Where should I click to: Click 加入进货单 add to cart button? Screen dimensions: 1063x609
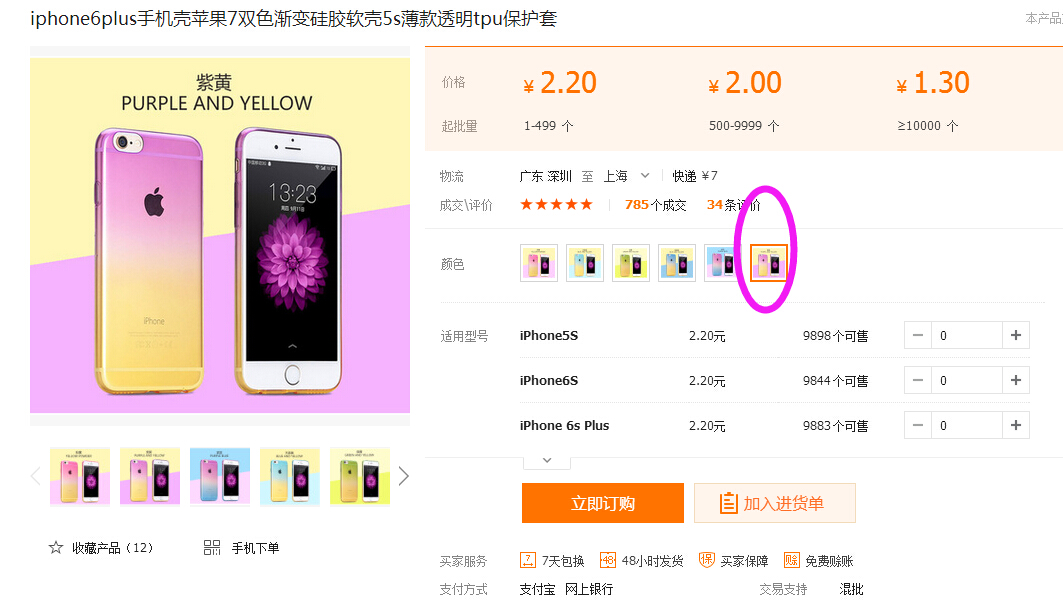775,503
